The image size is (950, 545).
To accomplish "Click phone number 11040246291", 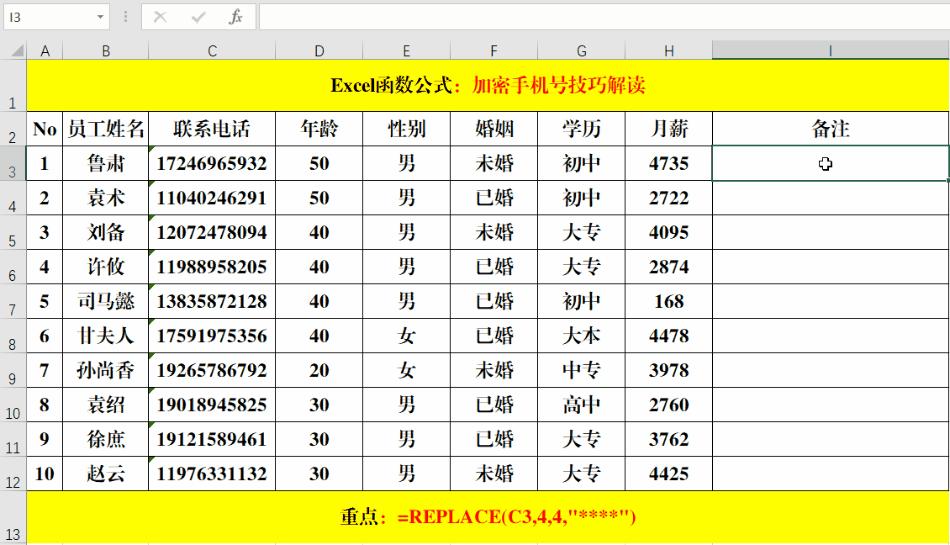I will (x=212, y=198).
